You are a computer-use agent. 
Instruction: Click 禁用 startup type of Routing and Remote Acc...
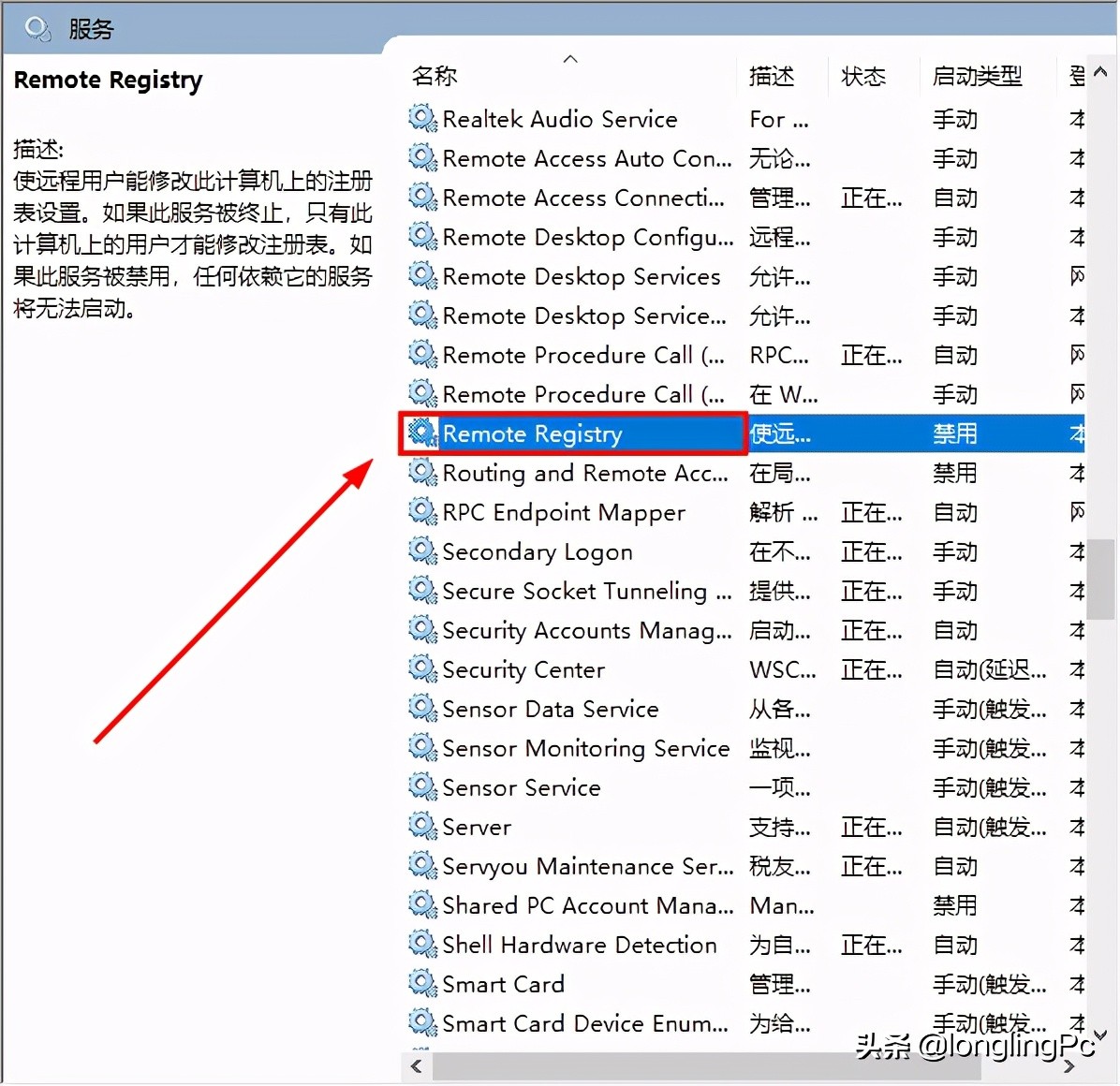pos(955,473)
